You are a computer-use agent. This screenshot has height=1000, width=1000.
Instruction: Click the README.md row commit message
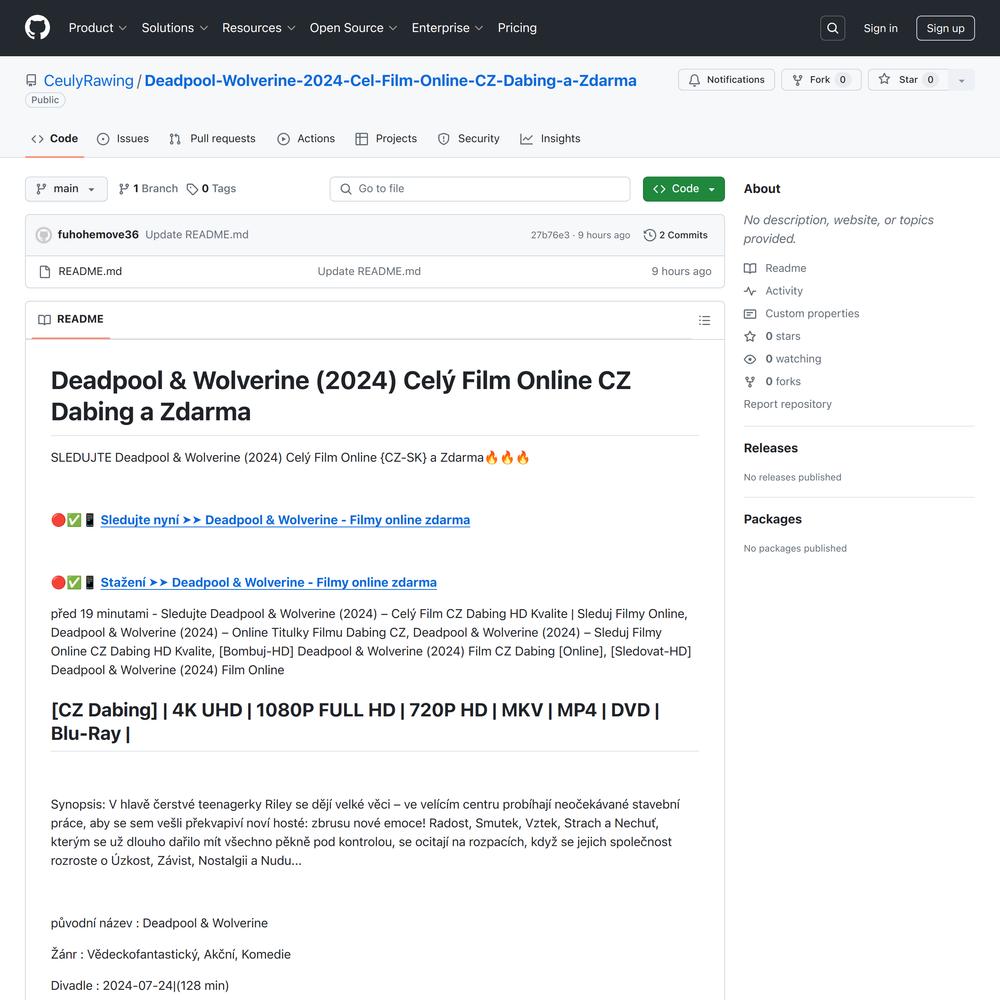(x=369, y=272)
